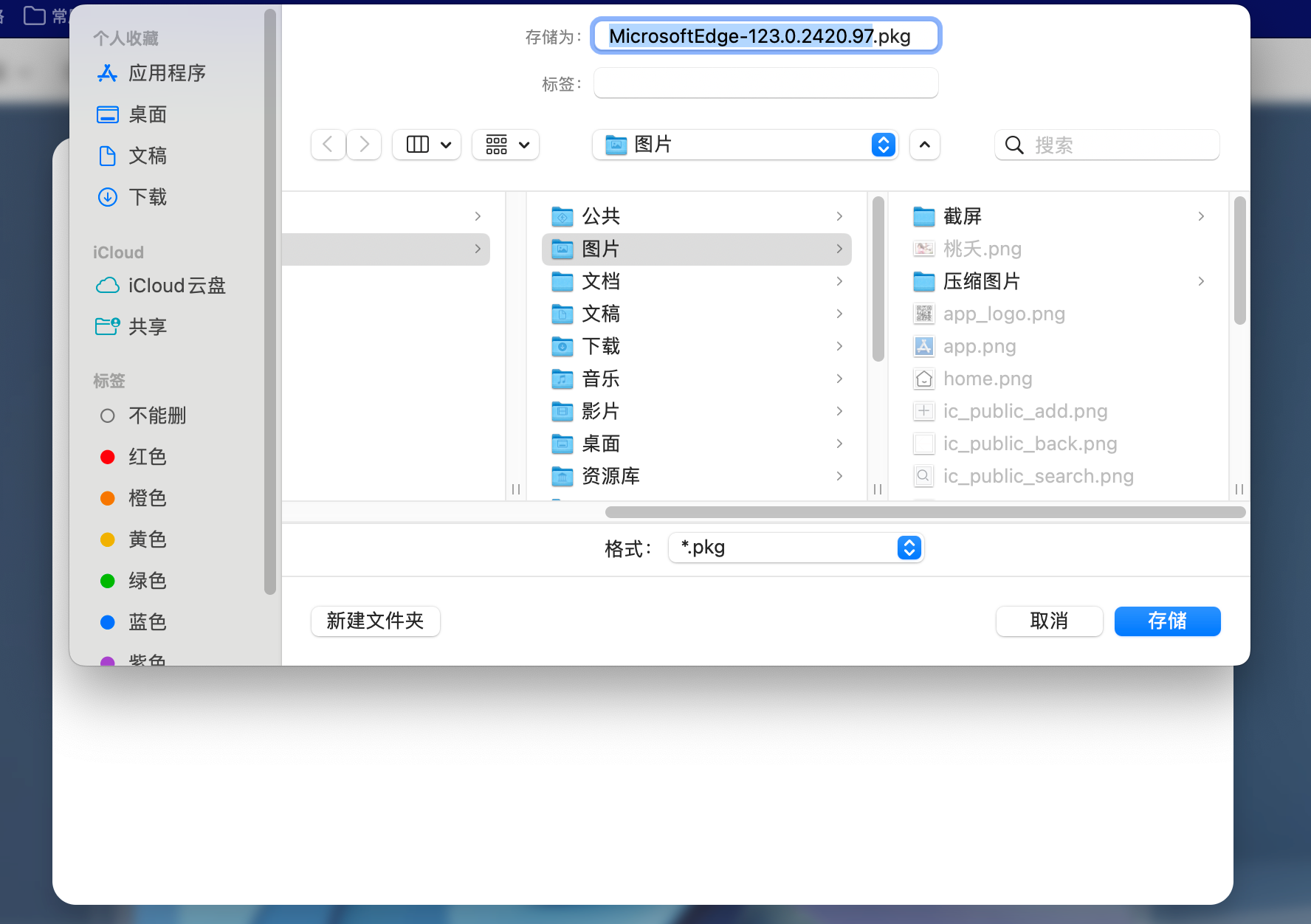This screenshot has width=1311, height=924.
Task: Select the file app_logo.png
Action: pyautogui.click(x=1059, y=314)
